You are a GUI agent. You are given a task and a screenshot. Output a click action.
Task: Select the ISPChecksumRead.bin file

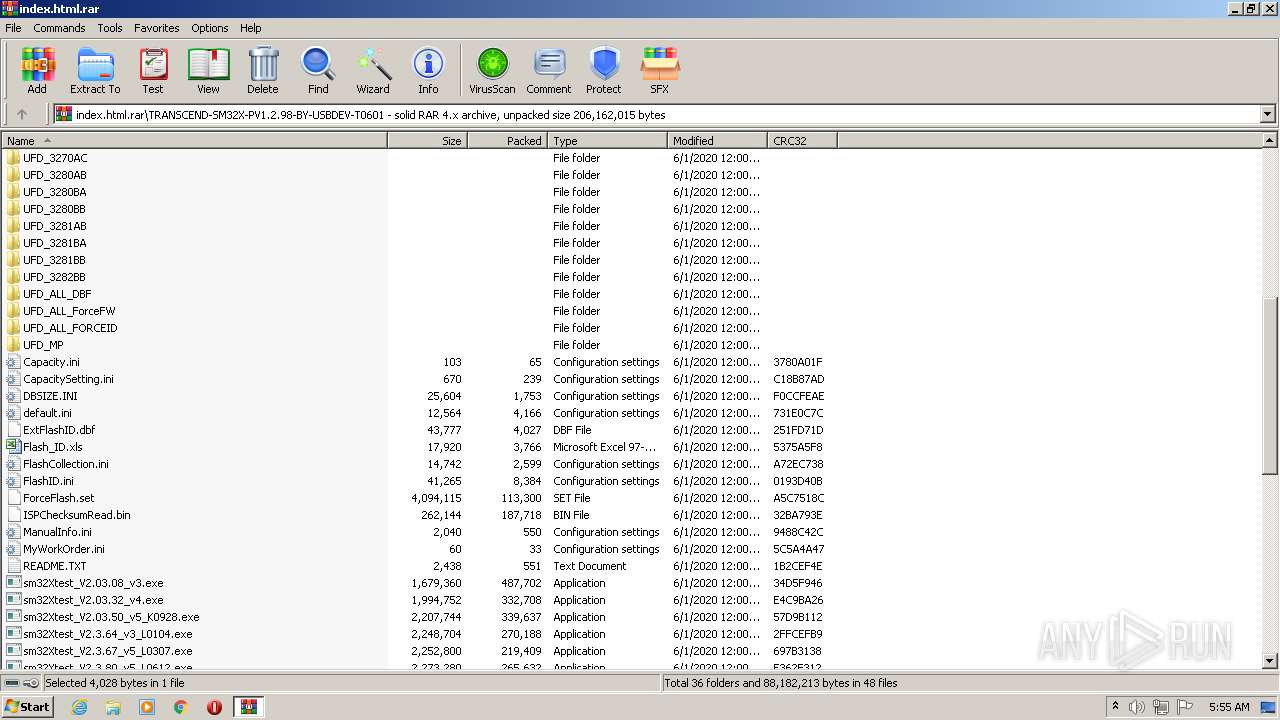pyautogui.click(x=76, y=515)
